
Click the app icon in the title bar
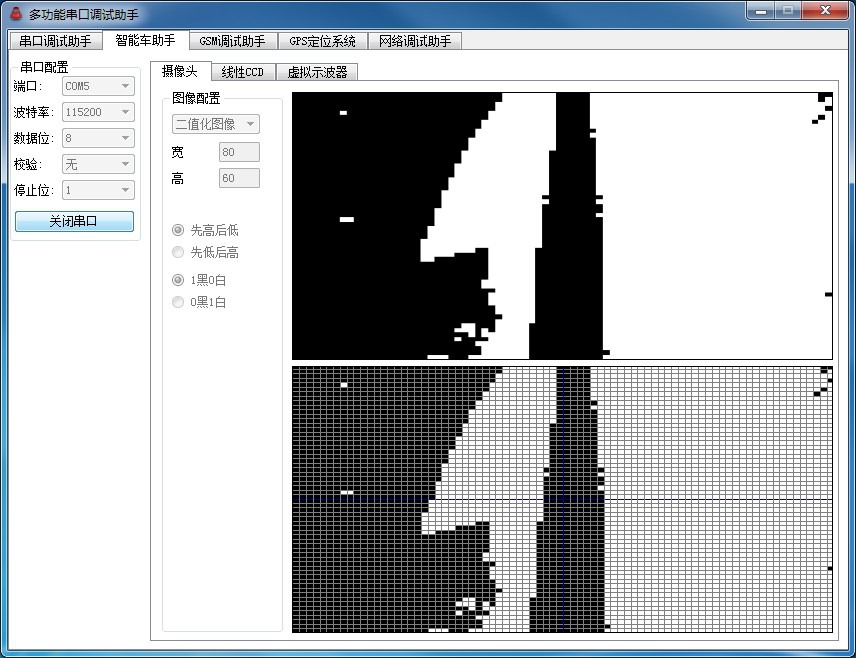click(16, 14)
